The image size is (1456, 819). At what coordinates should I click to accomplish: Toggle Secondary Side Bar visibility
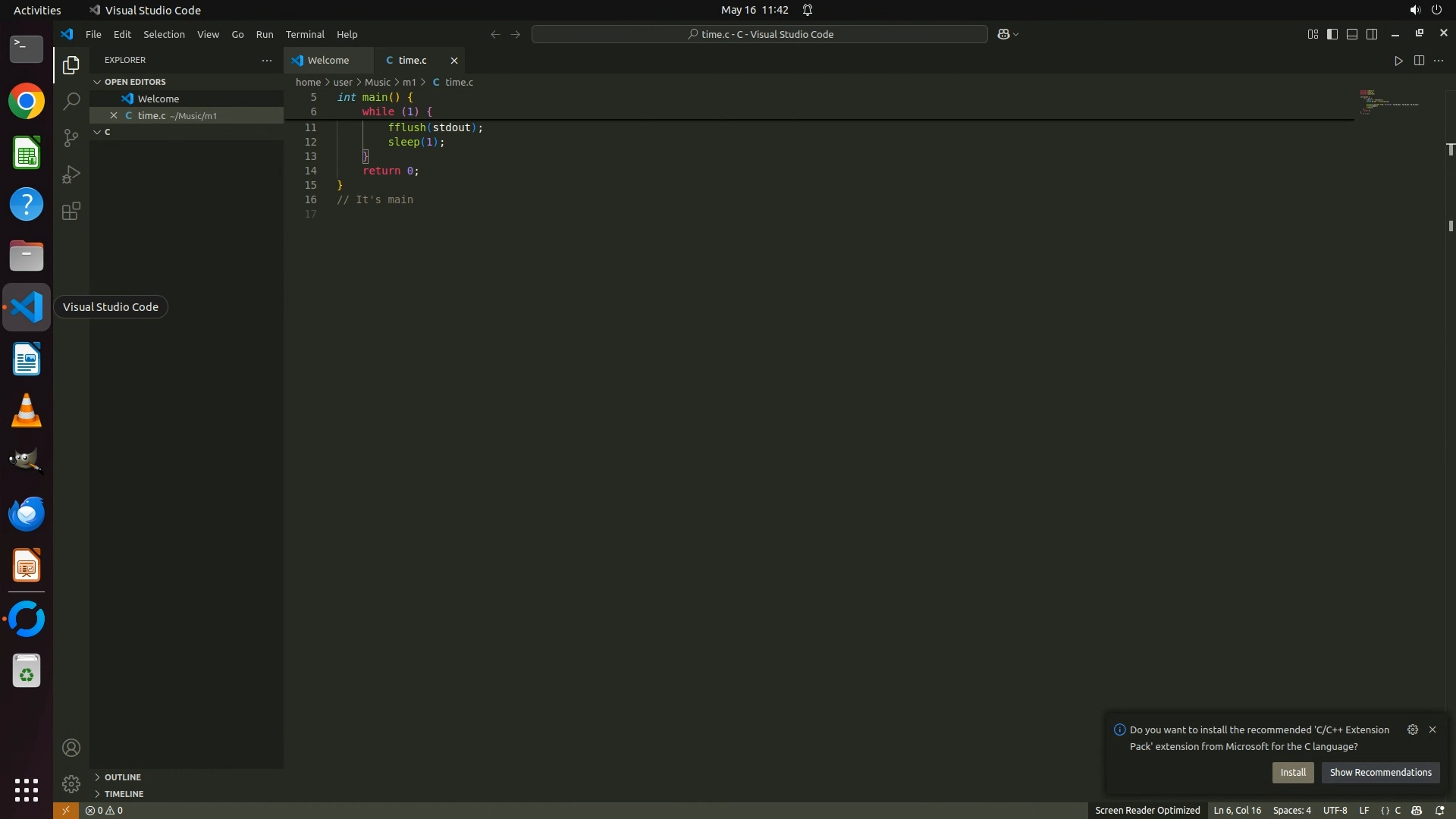click(1372, 34)
